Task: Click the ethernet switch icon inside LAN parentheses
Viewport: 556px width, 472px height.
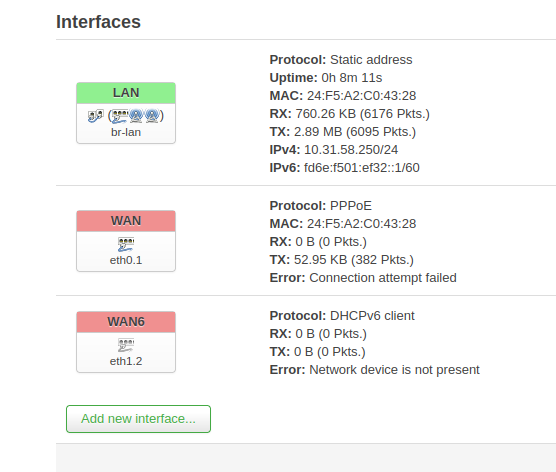Action: pyautogui.click(x=120, y=116)
